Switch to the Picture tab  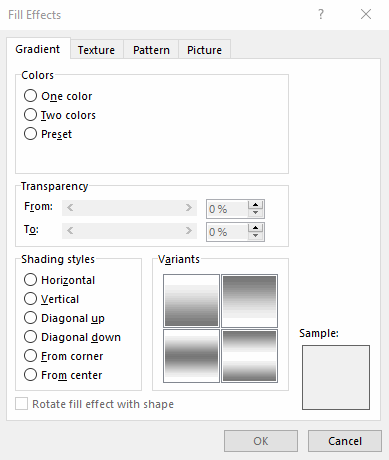204,50
